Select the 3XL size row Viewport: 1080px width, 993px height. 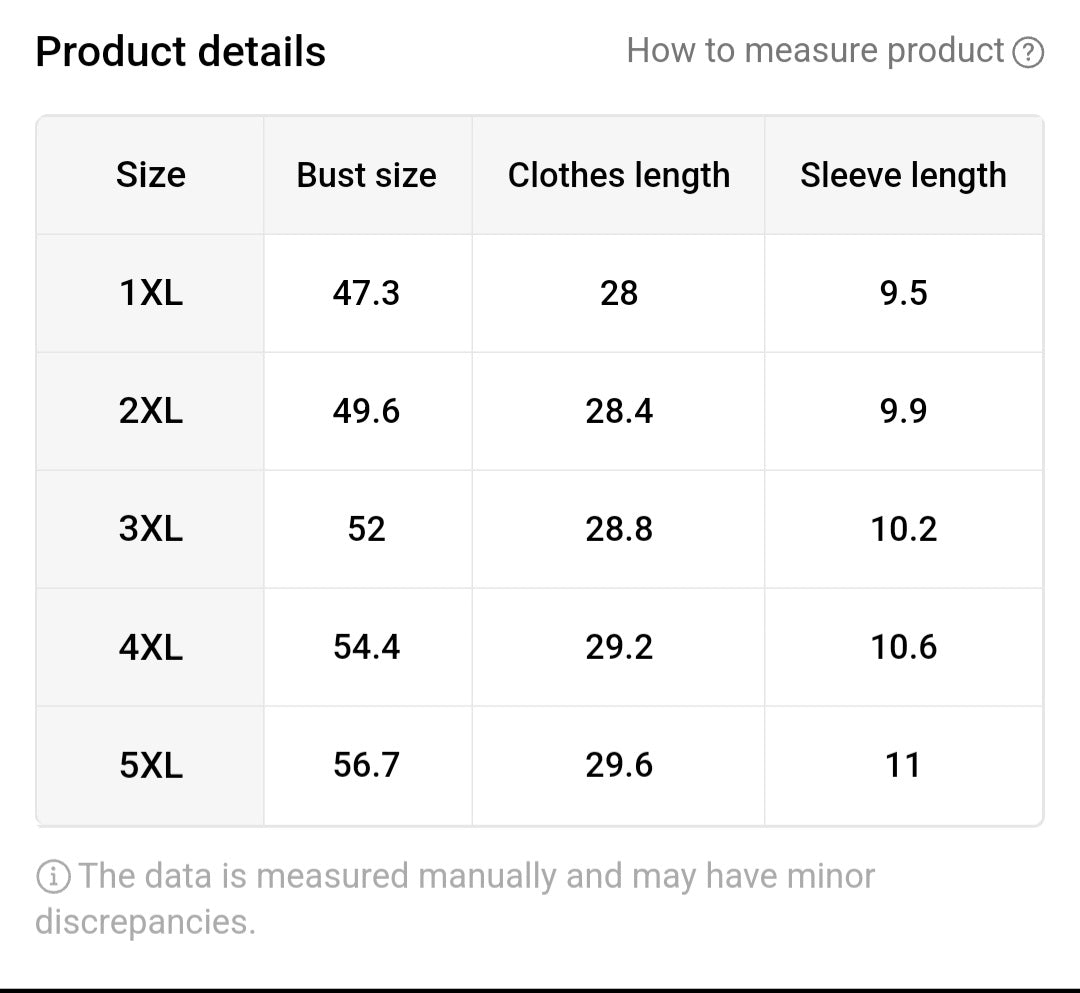point(150,529)
